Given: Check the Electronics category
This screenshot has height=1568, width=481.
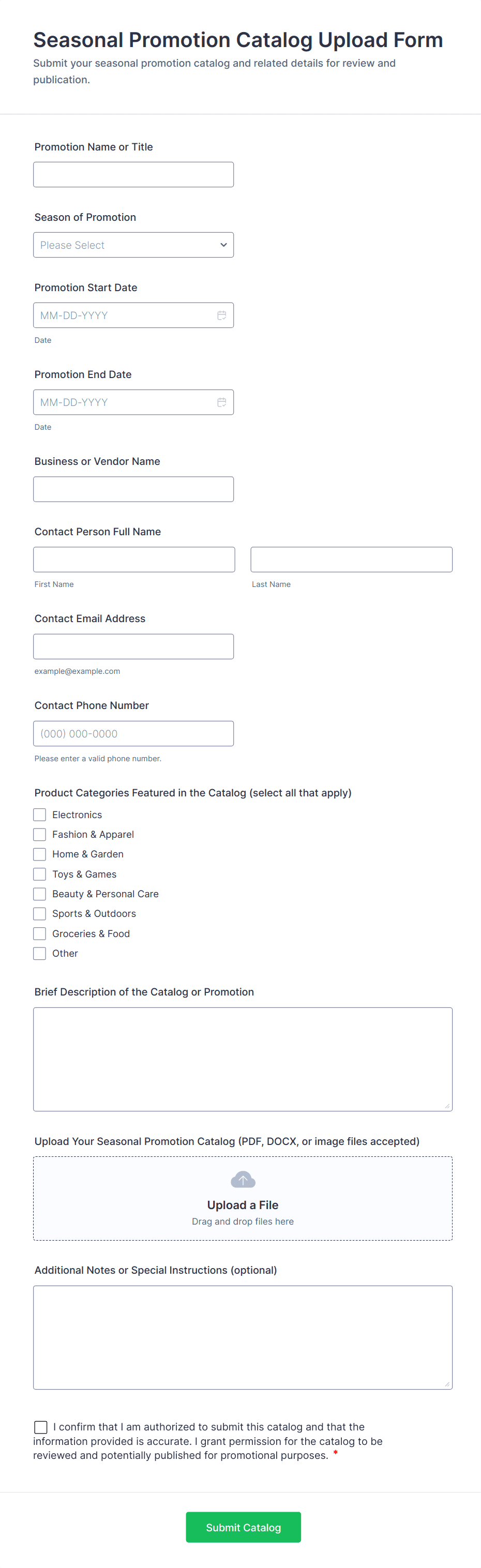Looking at the screenshot, I should tap(40, 815).
